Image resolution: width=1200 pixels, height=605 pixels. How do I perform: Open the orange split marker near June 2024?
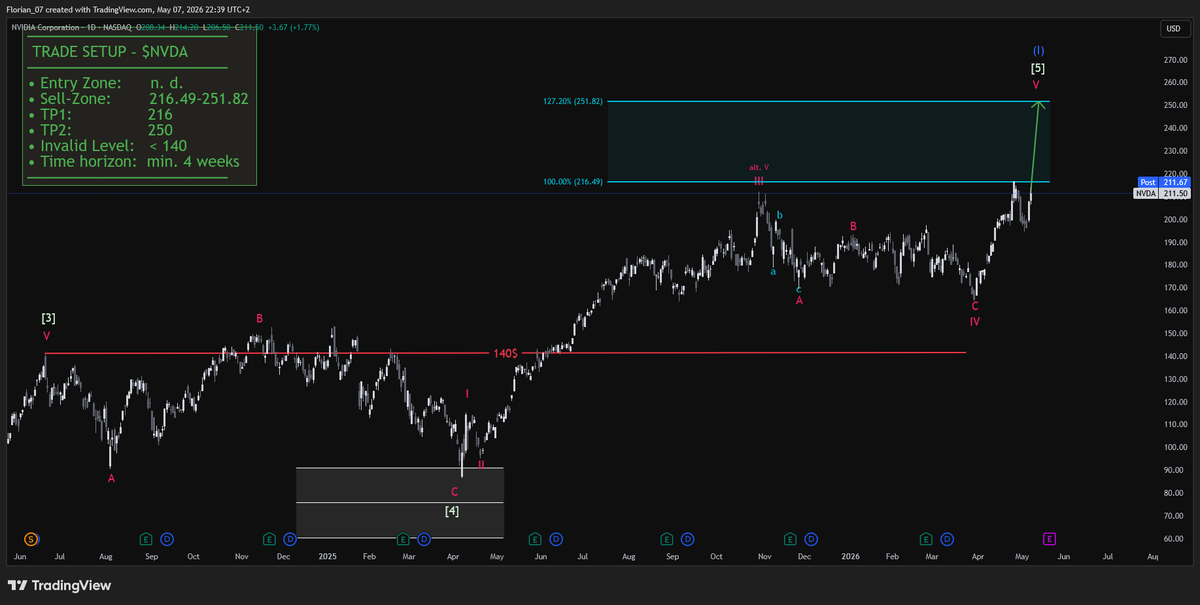[31, 538]
